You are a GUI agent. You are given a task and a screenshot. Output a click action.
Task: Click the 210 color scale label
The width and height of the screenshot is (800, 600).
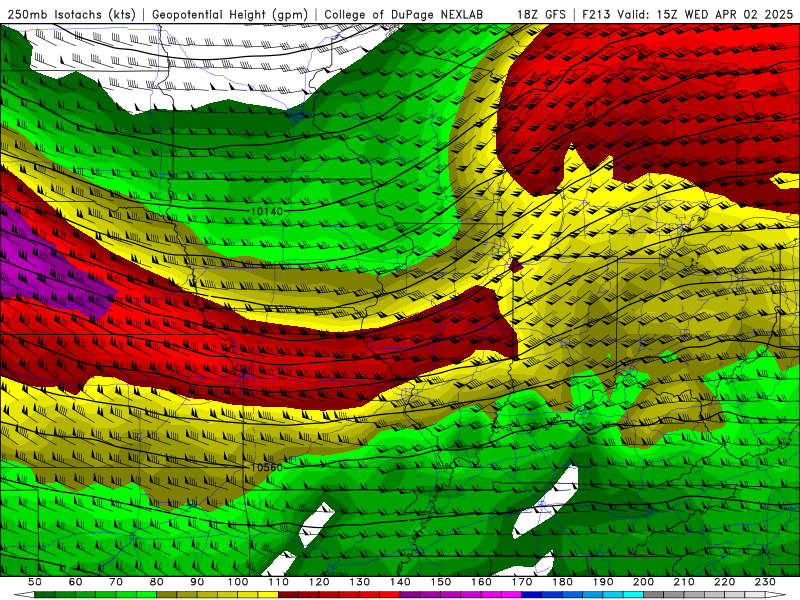(684, 582)
